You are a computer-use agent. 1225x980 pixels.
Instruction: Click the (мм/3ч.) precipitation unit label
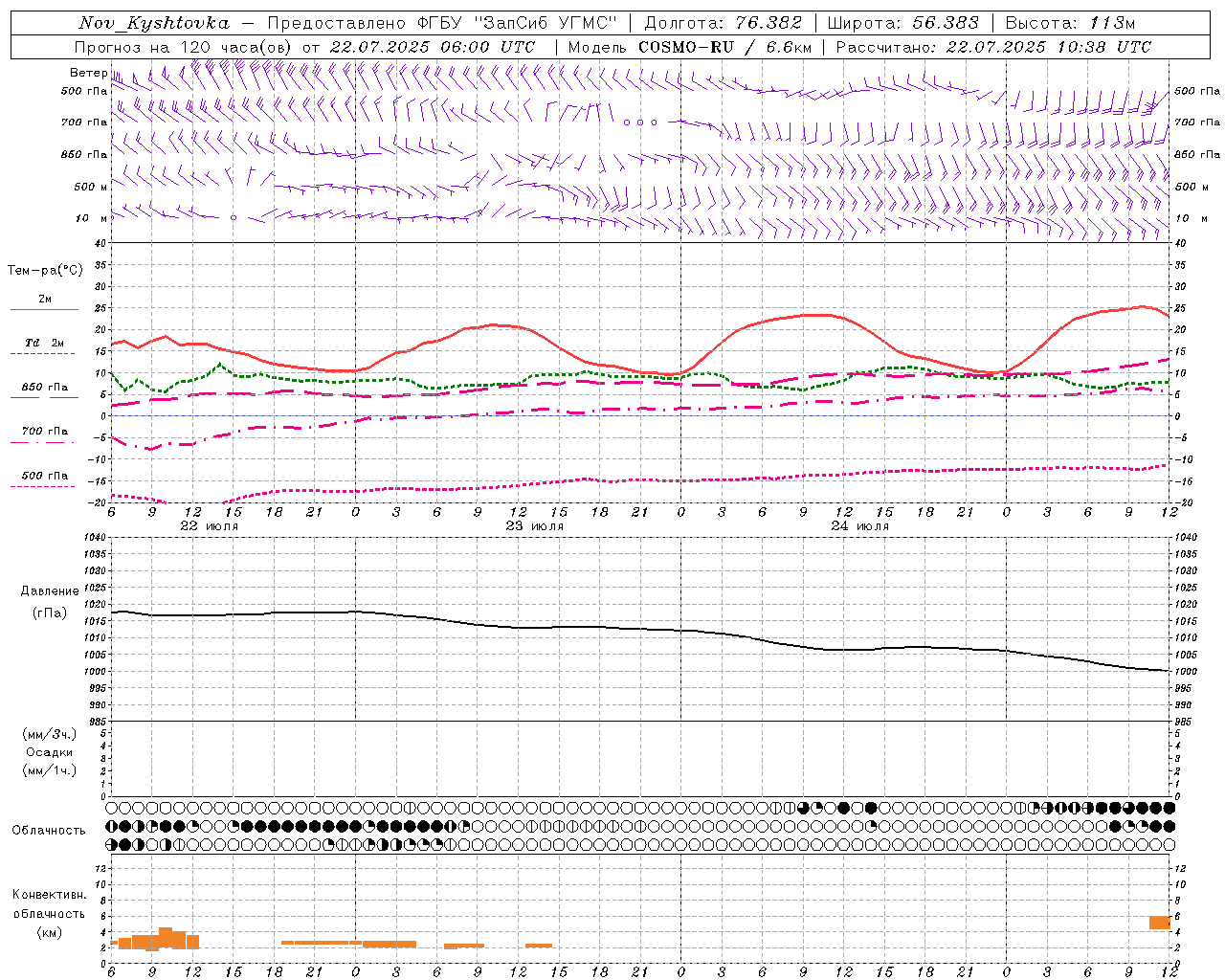50,734
